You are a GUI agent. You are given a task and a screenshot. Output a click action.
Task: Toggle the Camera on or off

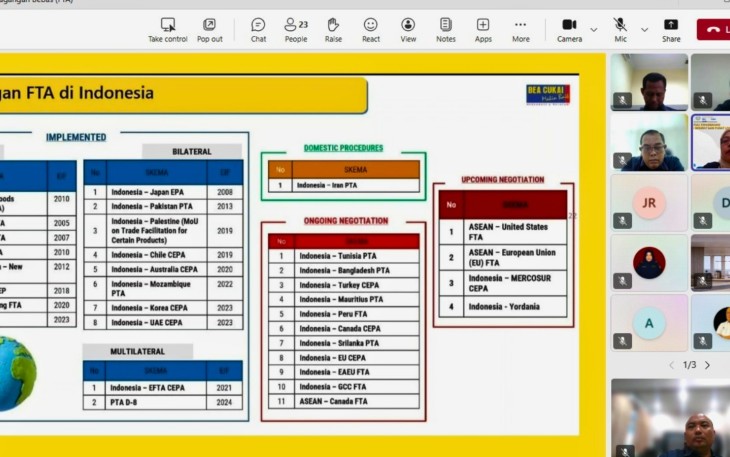[x=569, y=30]
